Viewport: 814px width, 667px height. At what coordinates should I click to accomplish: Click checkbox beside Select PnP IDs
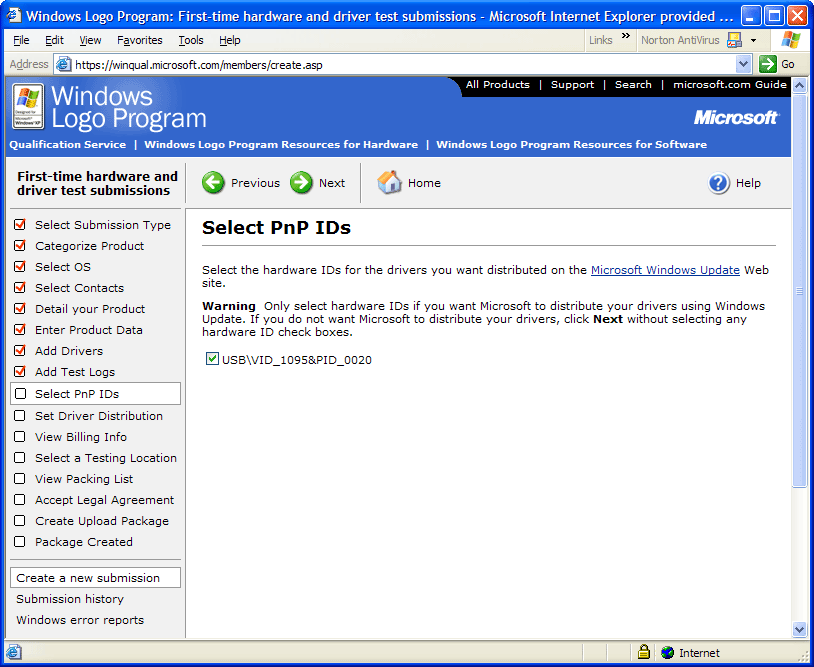(20, 393)
